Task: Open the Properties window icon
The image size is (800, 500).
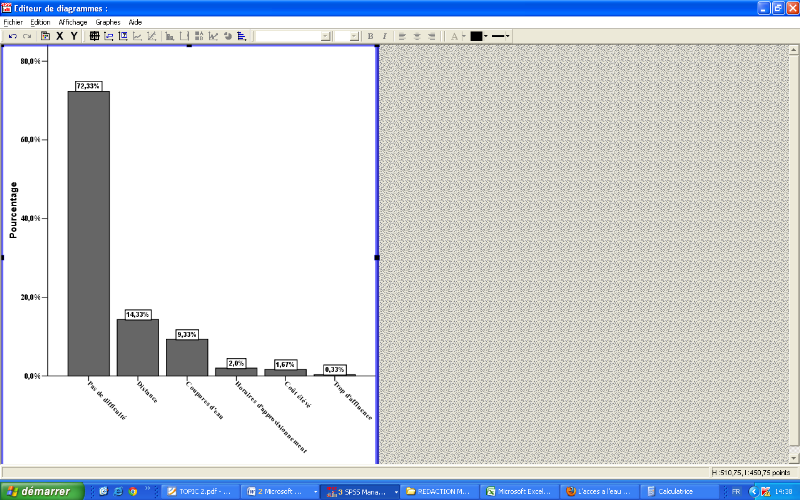Action: tap(45, 36)
